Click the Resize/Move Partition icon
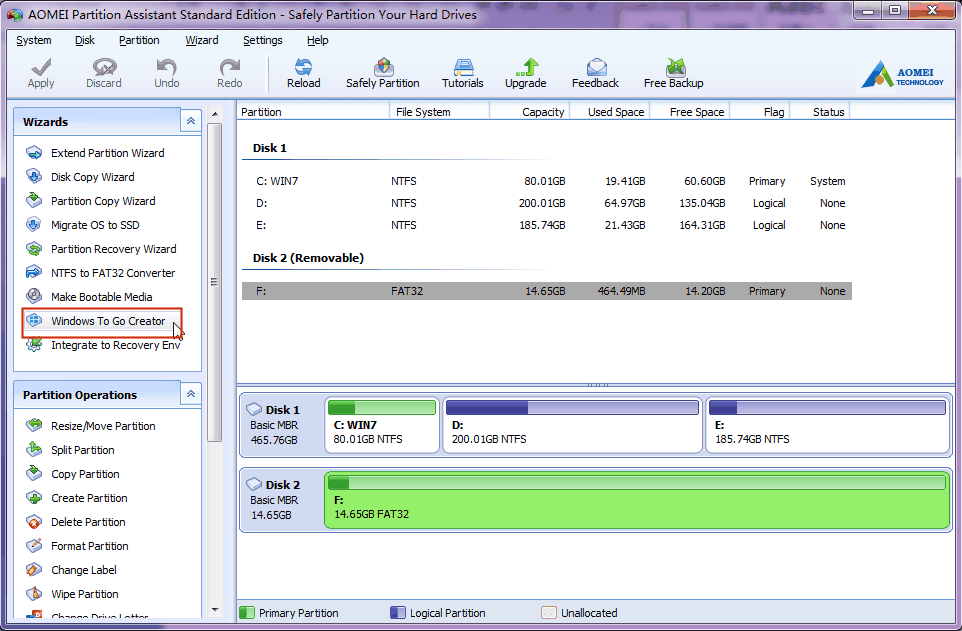This screenshot has width=962, height=631. pyautogui.click(x=34, y=425)
